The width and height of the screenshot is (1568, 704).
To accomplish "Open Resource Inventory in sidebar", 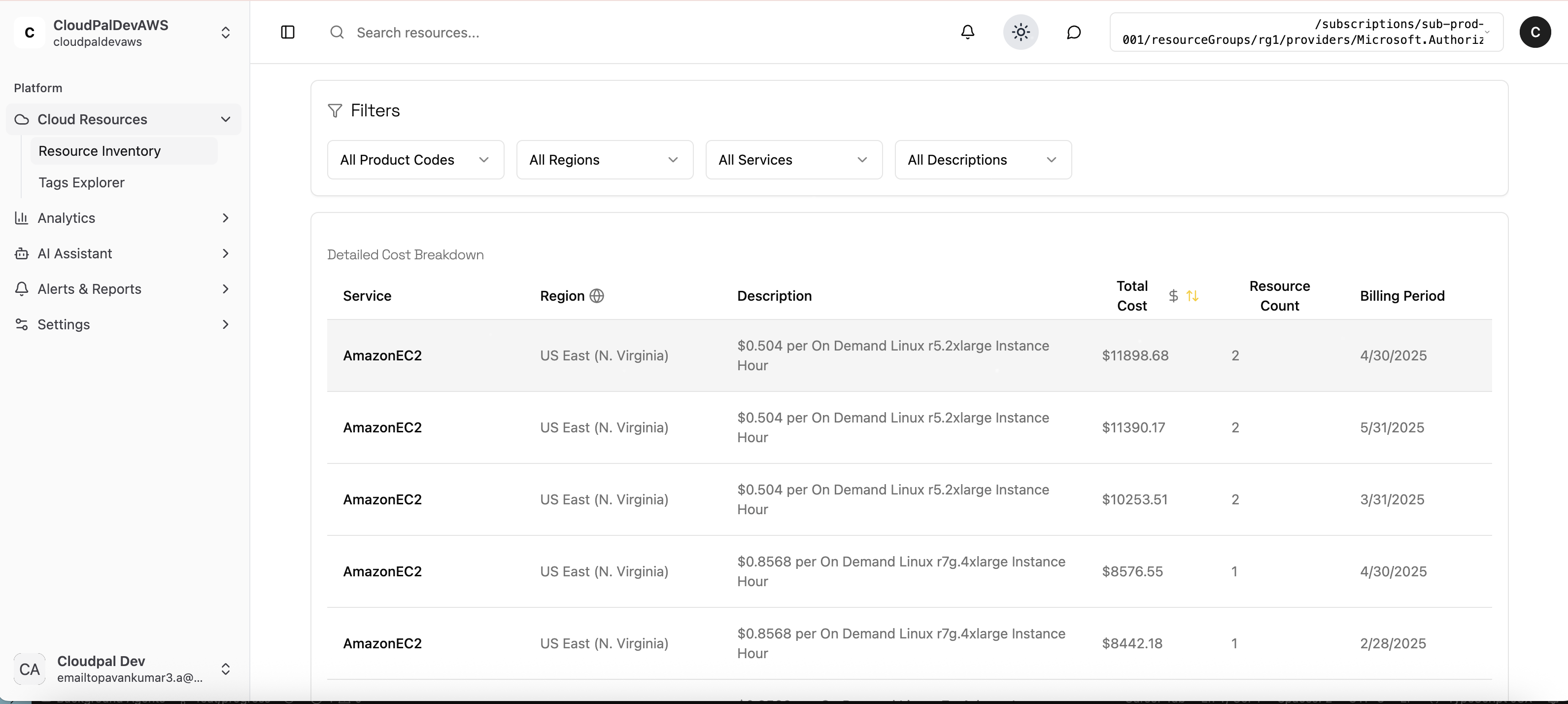I will coord(124,151).
